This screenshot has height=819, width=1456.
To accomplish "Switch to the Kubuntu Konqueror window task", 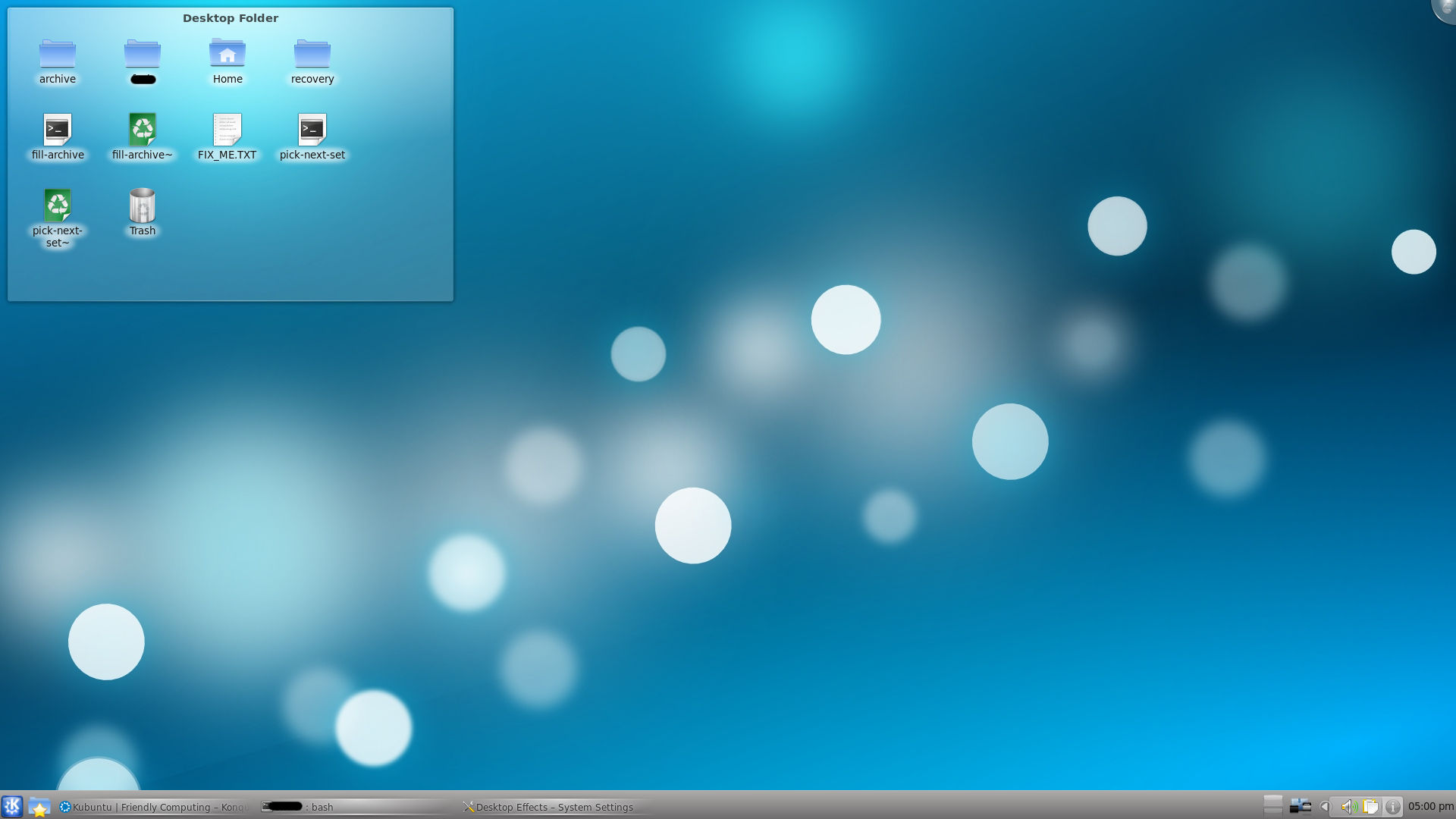I will (x=155, y=807).
